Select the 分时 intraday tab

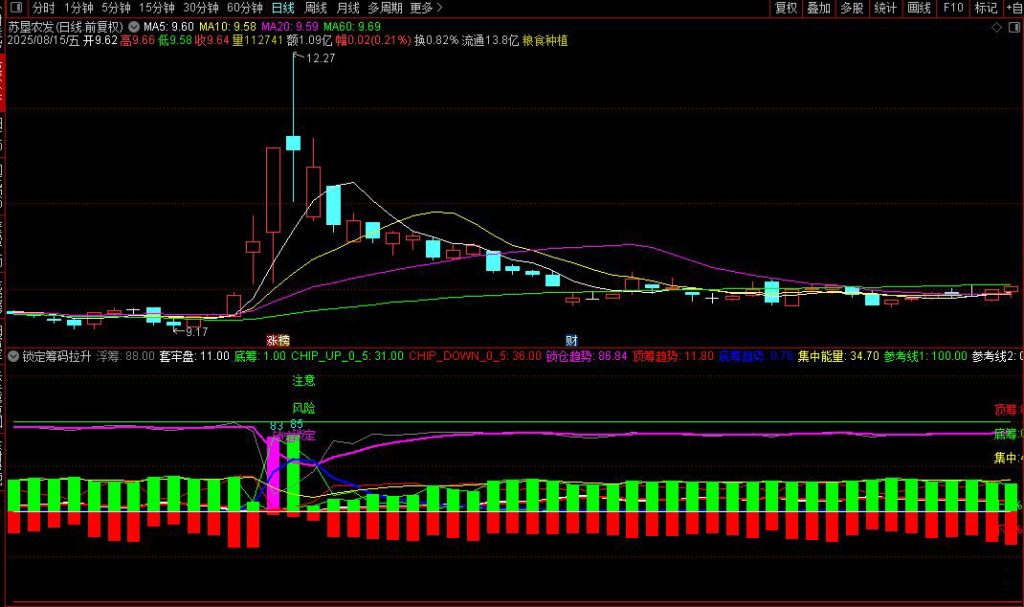43,8
